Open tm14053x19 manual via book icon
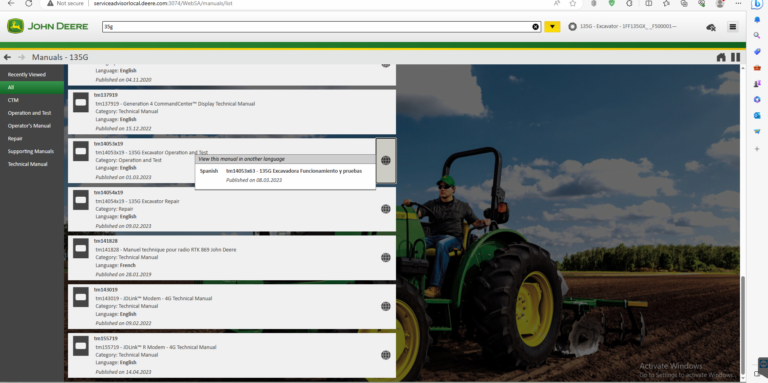This screenshot has height=383, width=768. click(x=81, y=151)
